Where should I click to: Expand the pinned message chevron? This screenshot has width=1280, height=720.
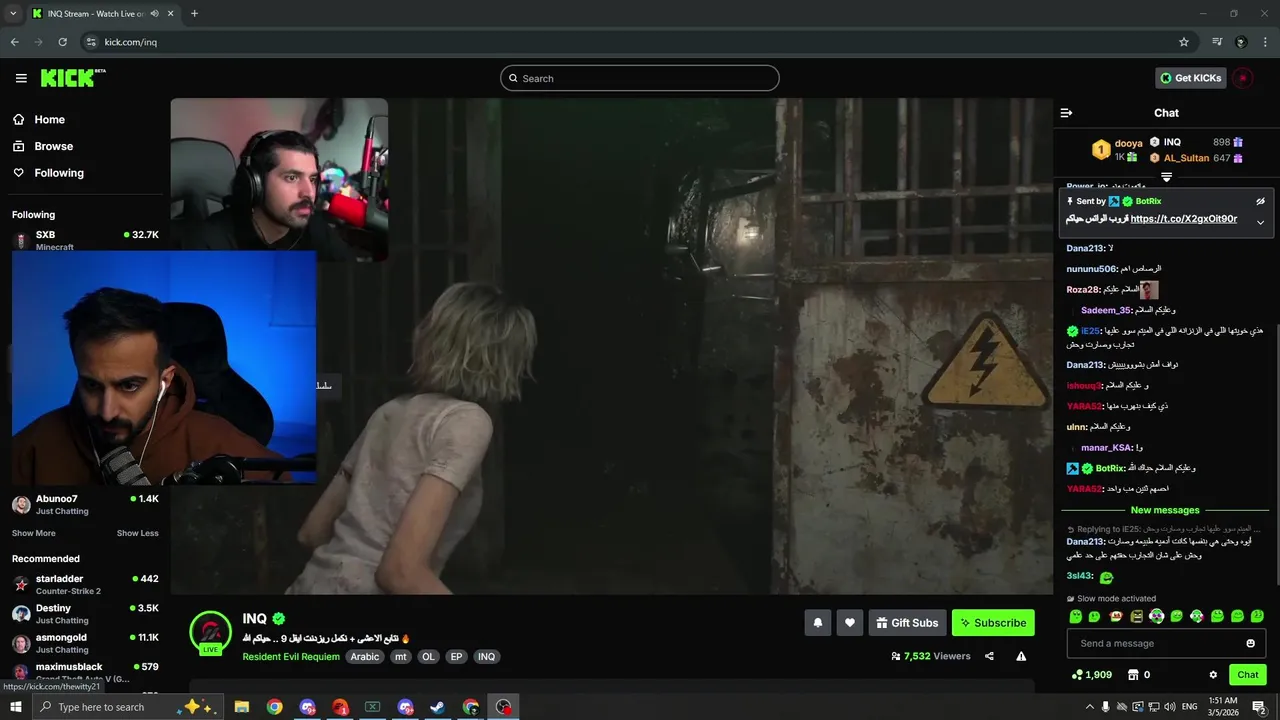point(1260,222)
